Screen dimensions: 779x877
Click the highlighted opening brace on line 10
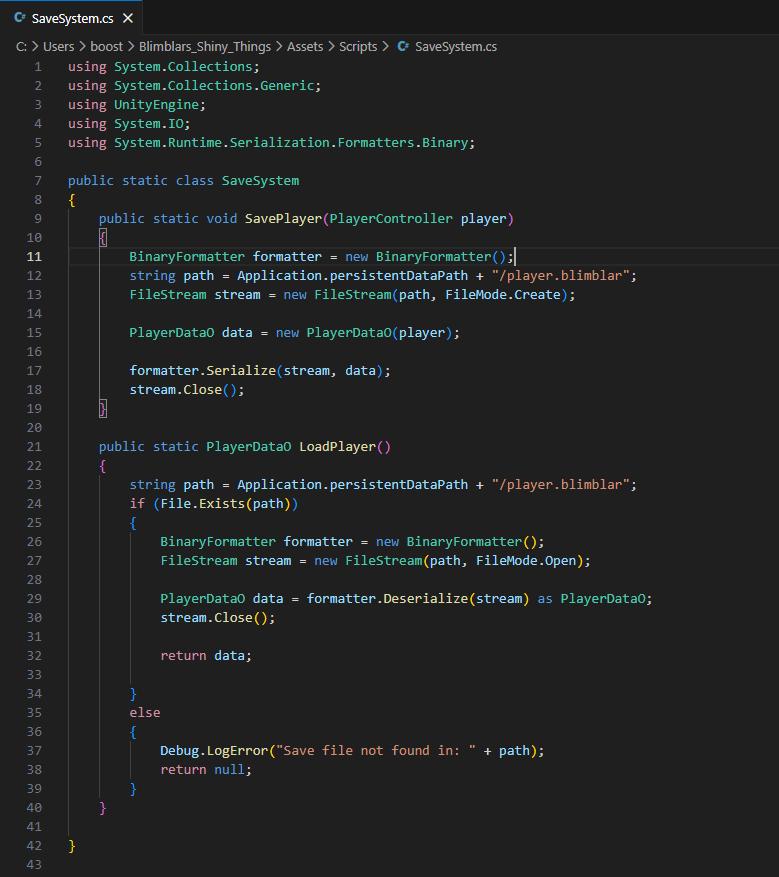tap(103, 238)
